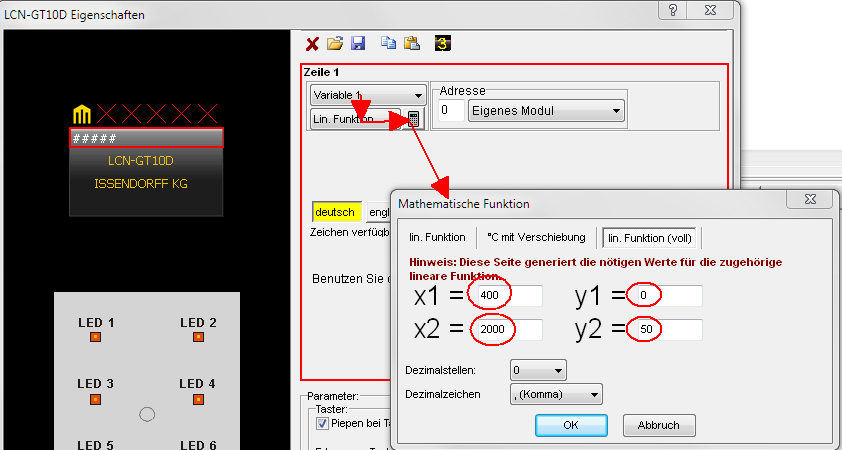Save using the floppy disk icon

coord(357,44)
